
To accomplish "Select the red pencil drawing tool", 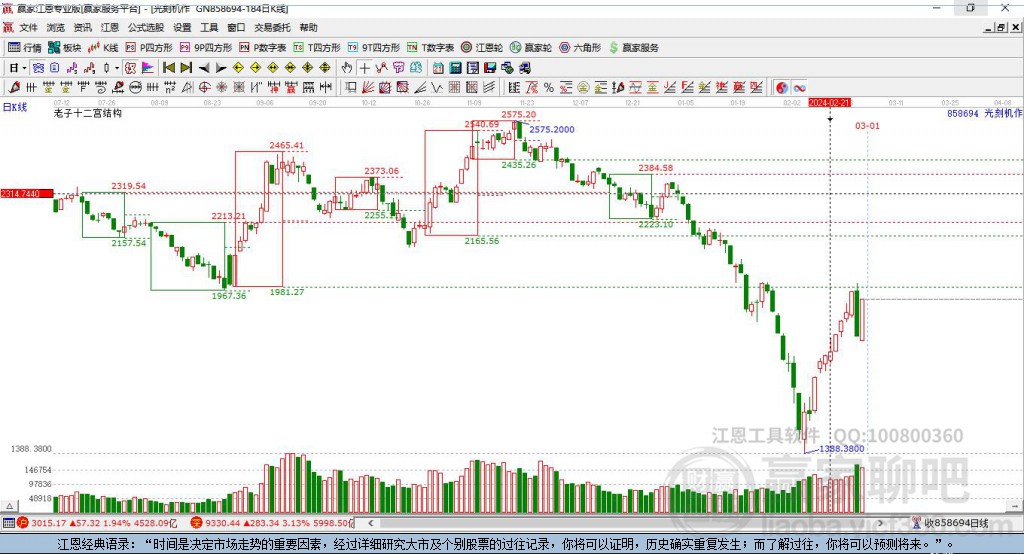I will (14, 88).
